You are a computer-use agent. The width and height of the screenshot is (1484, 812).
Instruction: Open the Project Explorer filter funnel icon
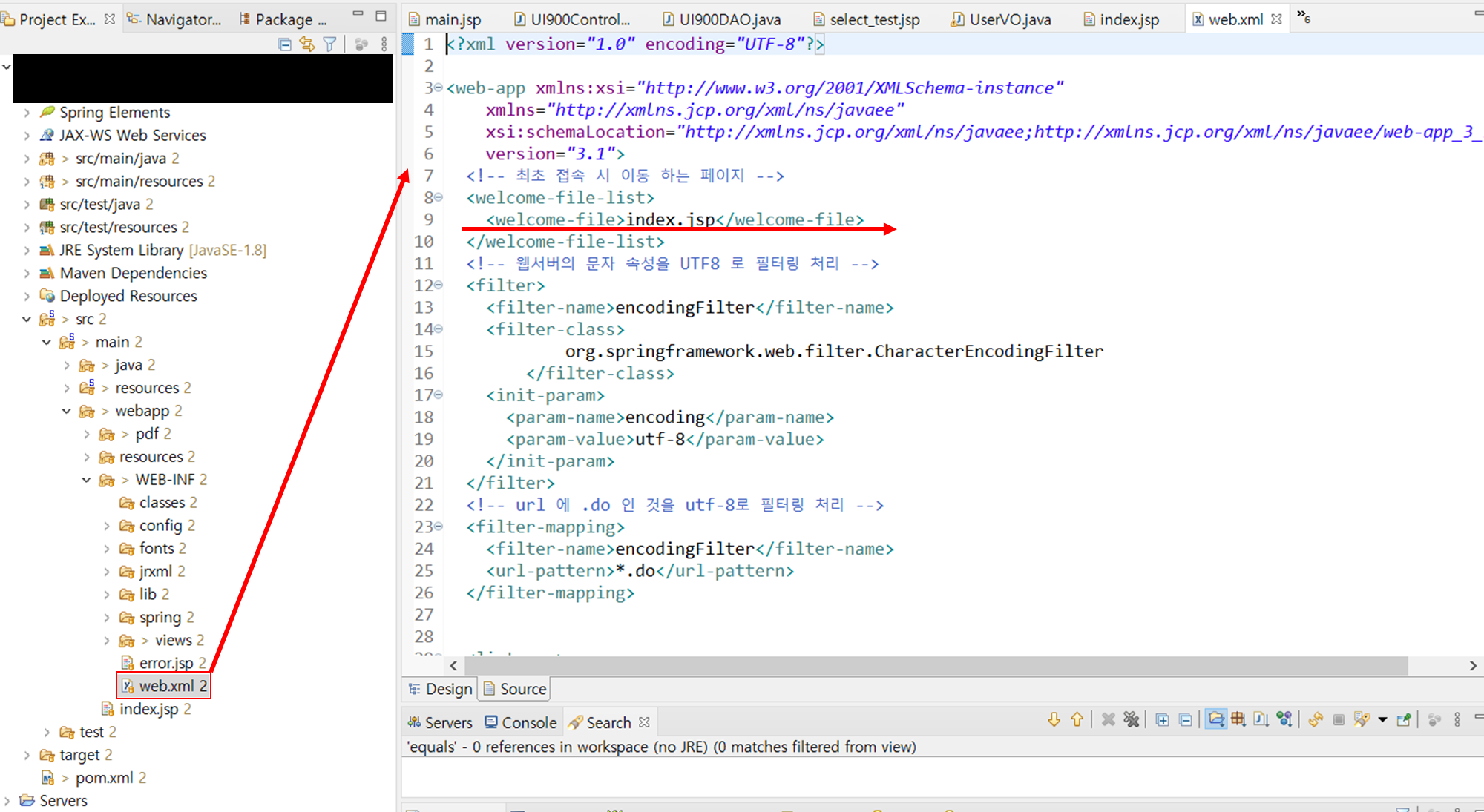pyautogui.click(x=330, y=44)
